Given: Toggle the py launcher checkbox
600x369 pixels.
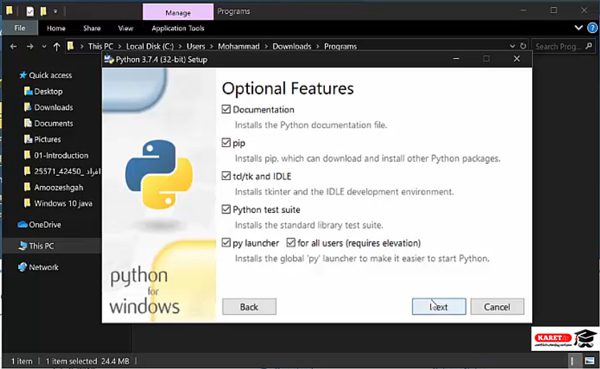Looking at the screenshot, I should [x=226, y=243].
